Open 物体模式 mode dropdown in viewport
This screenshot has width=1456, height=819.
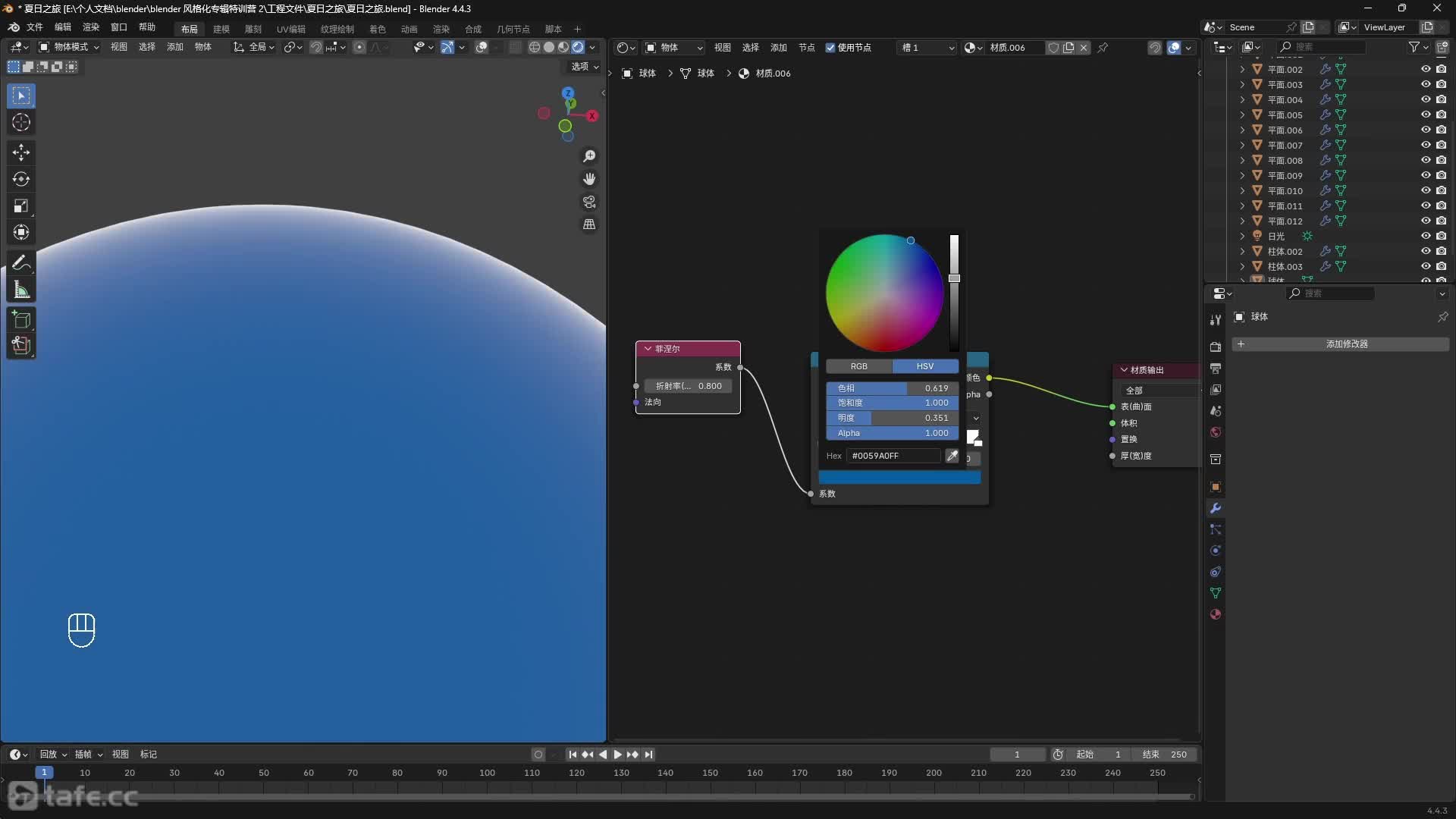click(69, 47)
